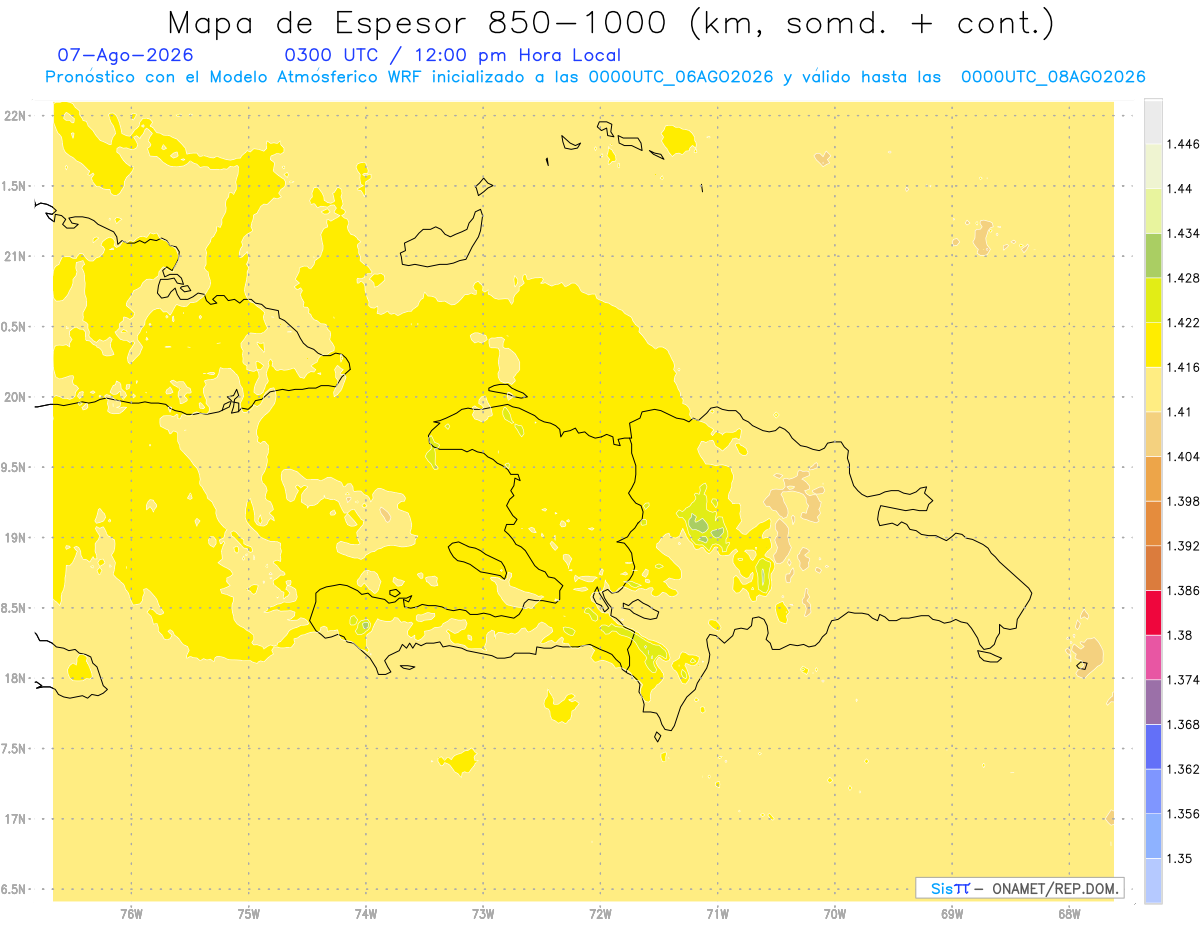Screen dimensions: 1200x927
Task: Select the red color bar swatch above 1.38
Action: (1153, 612)
